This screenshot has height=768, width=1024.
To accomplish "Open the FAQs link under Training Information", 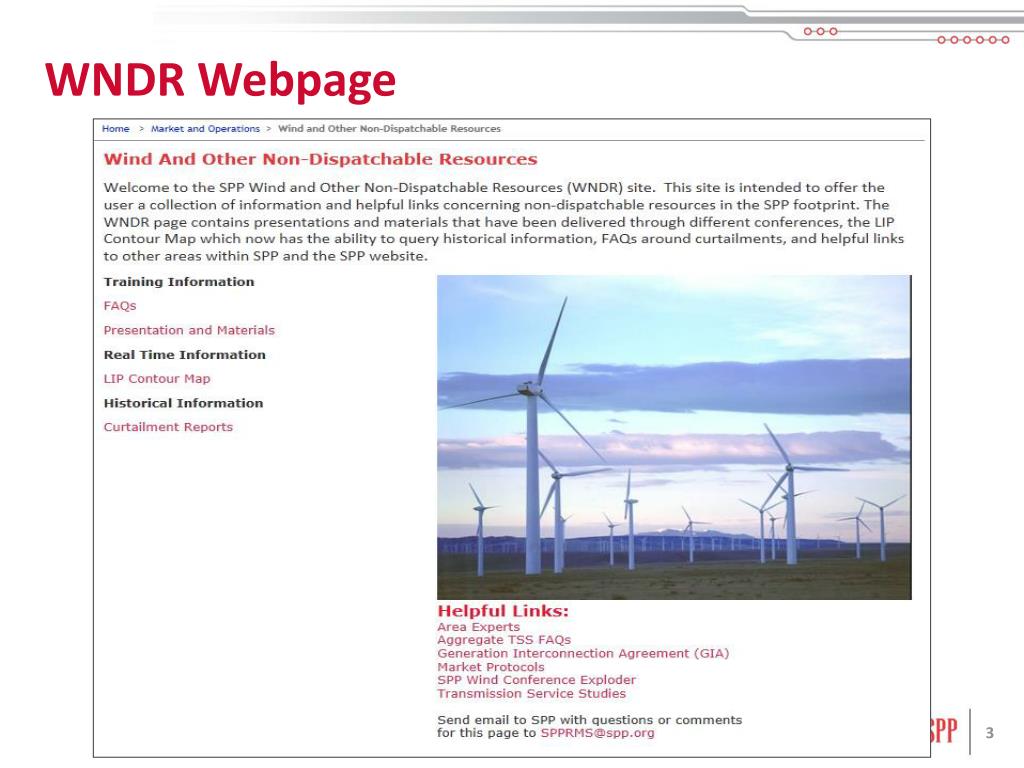I will pyautogui.click(x=120, y=306).
